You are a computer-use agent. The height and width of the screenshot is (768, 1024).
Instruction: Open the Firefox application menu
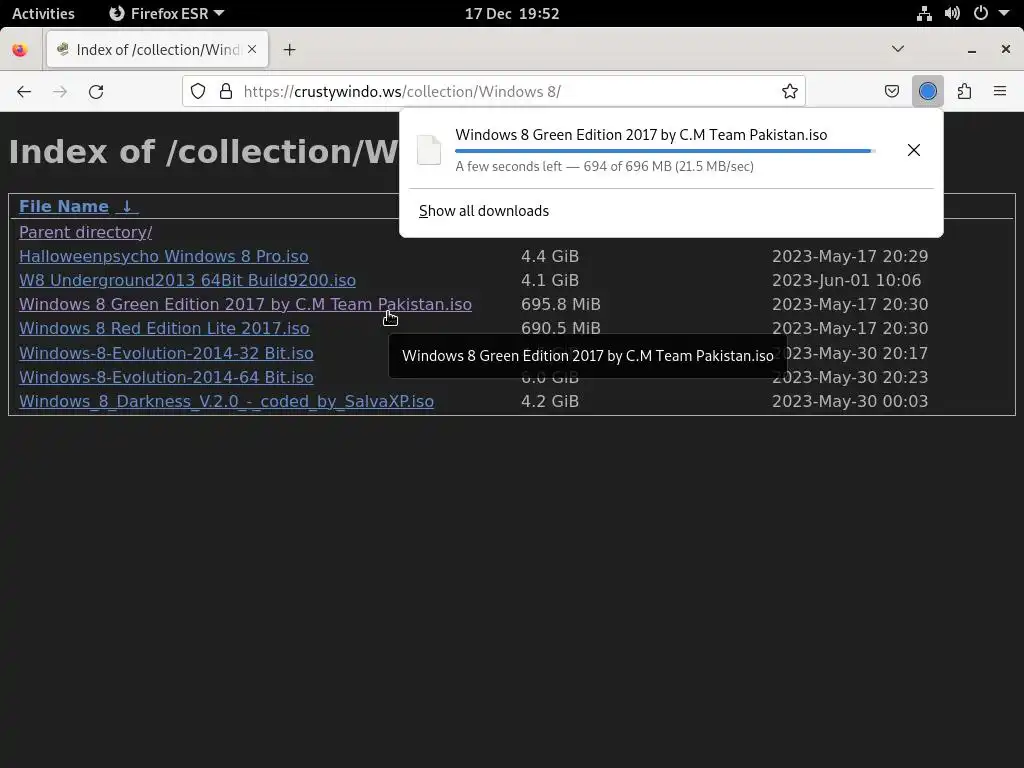pyautogui.click(x=1000, y=91)
